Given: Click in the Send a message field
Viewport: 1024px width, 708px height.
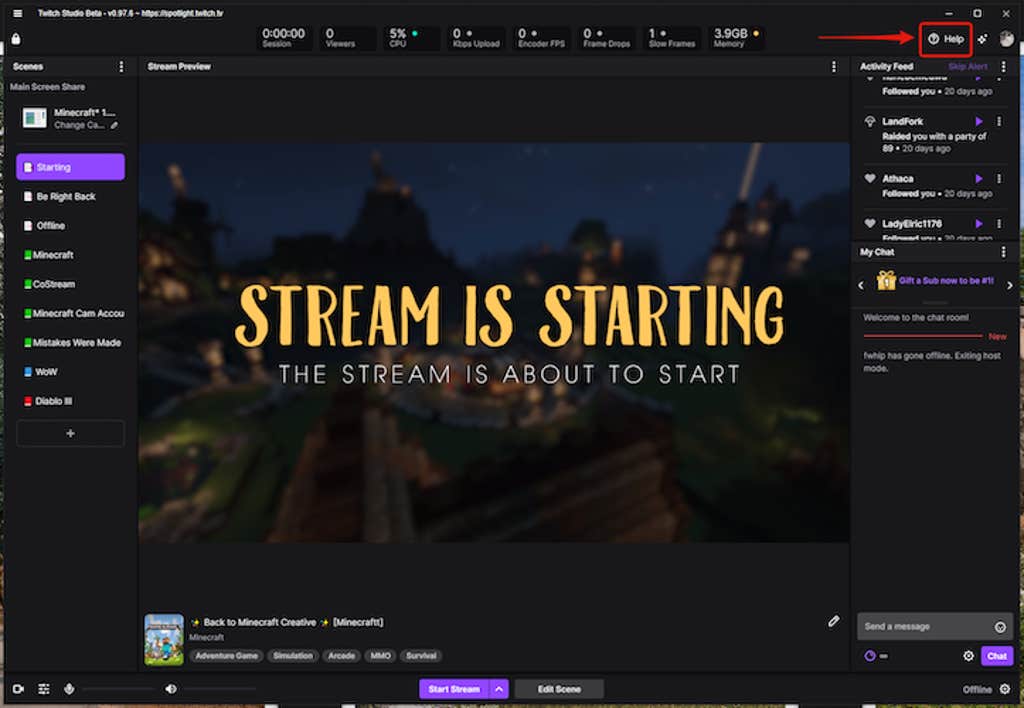Looking at the screenshot, I should 925,627.
